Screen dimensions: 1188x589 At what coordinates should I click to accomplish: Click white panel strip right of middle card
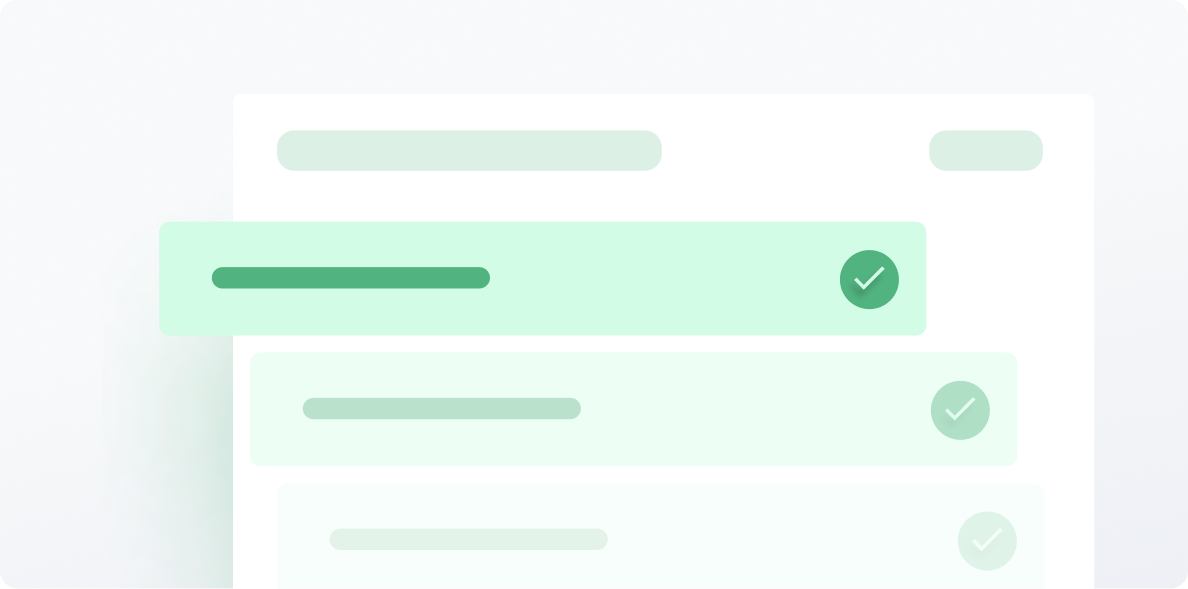pos(1055,409)
